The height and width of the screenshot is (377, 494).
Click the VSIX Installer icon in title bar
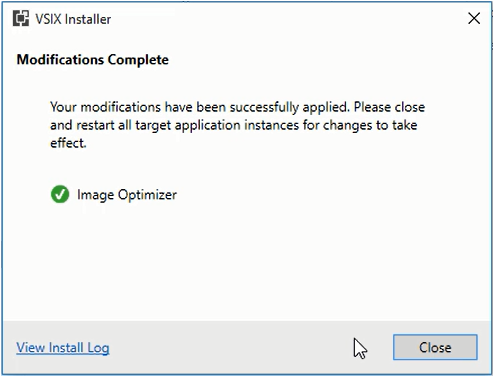click(21, 18)
